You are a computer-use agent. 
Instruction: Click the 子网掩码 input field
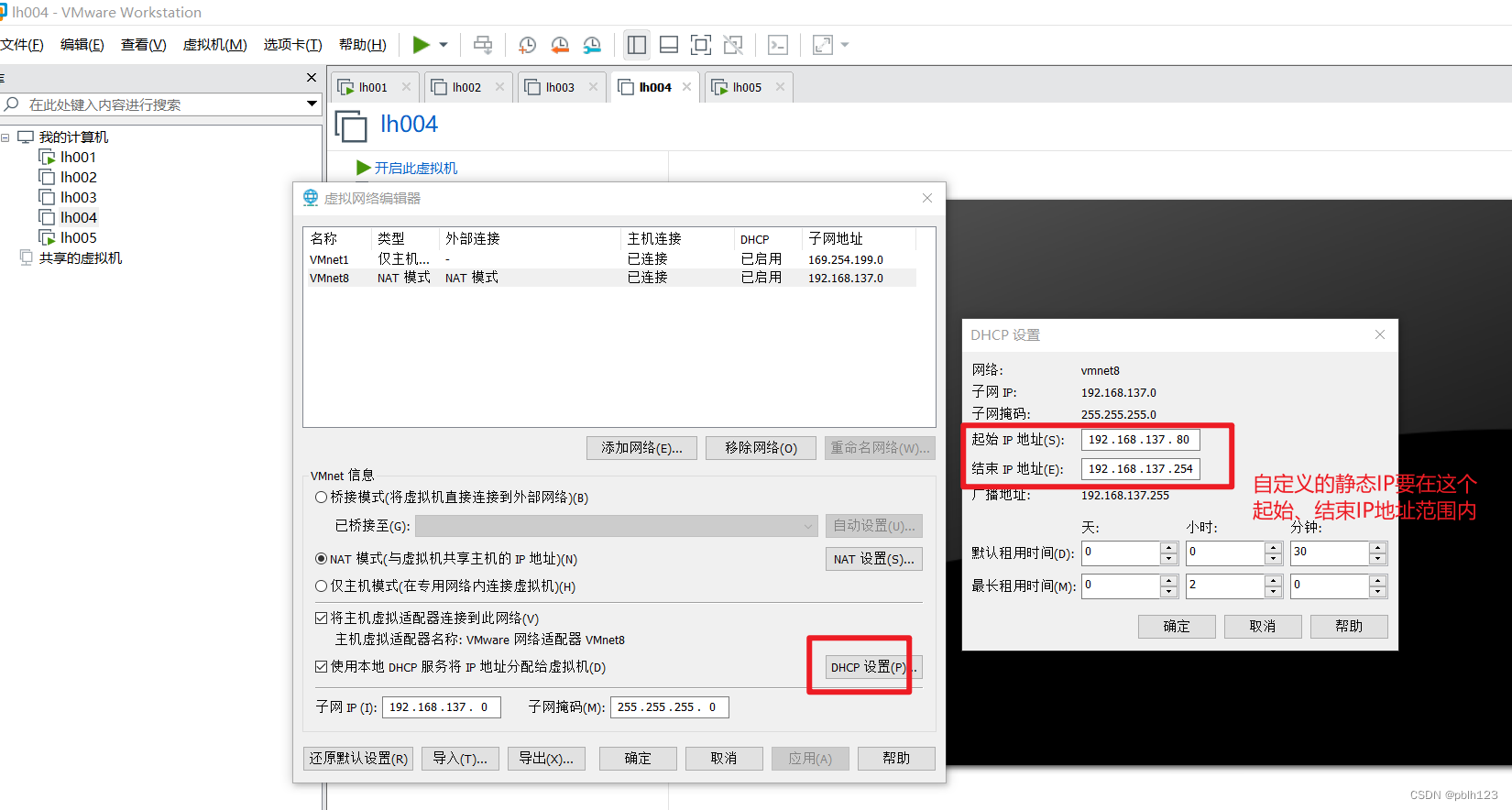[670, 707]
